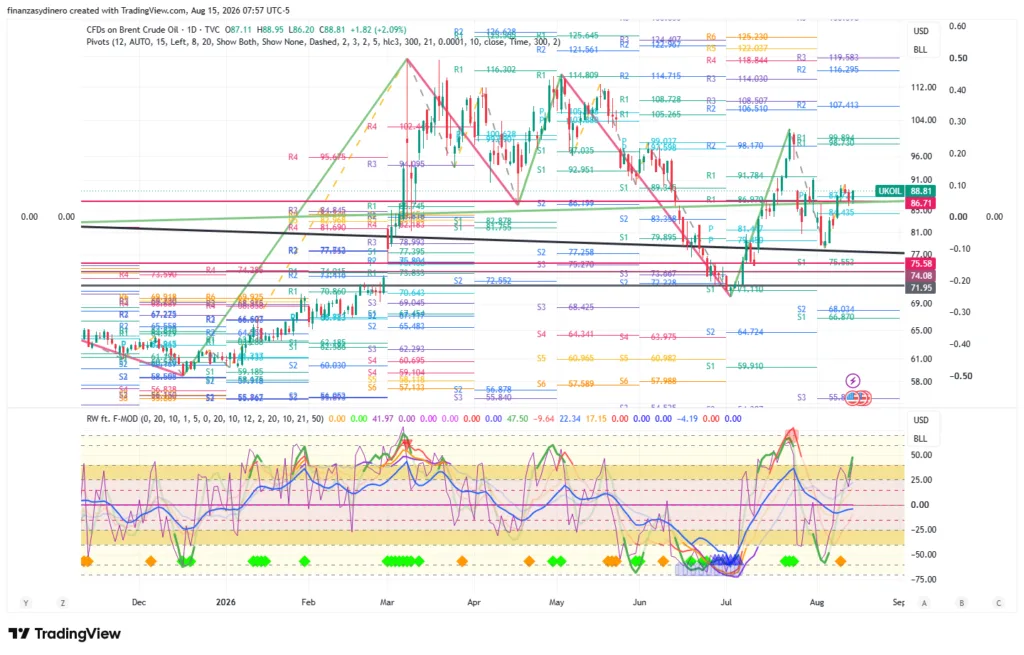This screenshot has height=655, width=1024.
Task: Click the R6 125.230 pivot label
Action: pos(737,37)
